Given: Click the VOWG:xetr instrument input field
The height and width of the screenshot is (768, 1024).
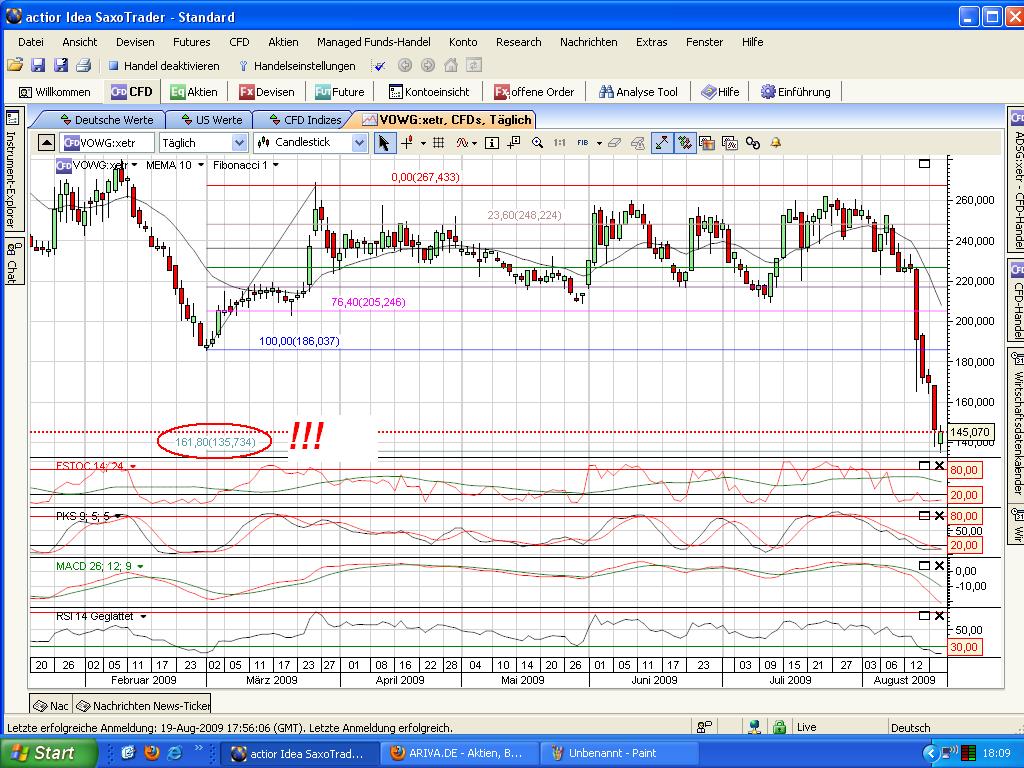Looking at the screenshot, I should click(107, 143).
